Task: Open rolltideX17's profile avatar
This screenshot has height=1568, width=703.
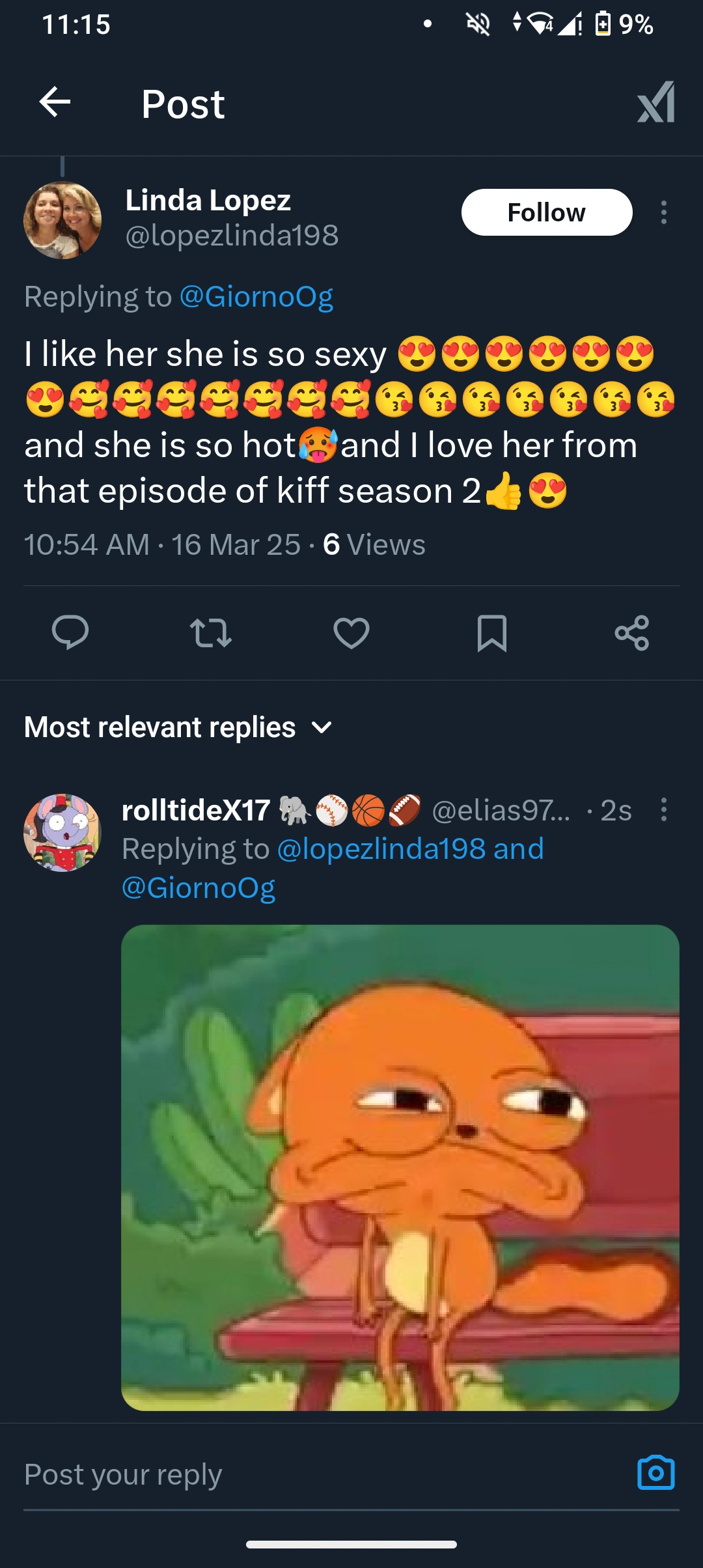Action: [x=62, y=833]
